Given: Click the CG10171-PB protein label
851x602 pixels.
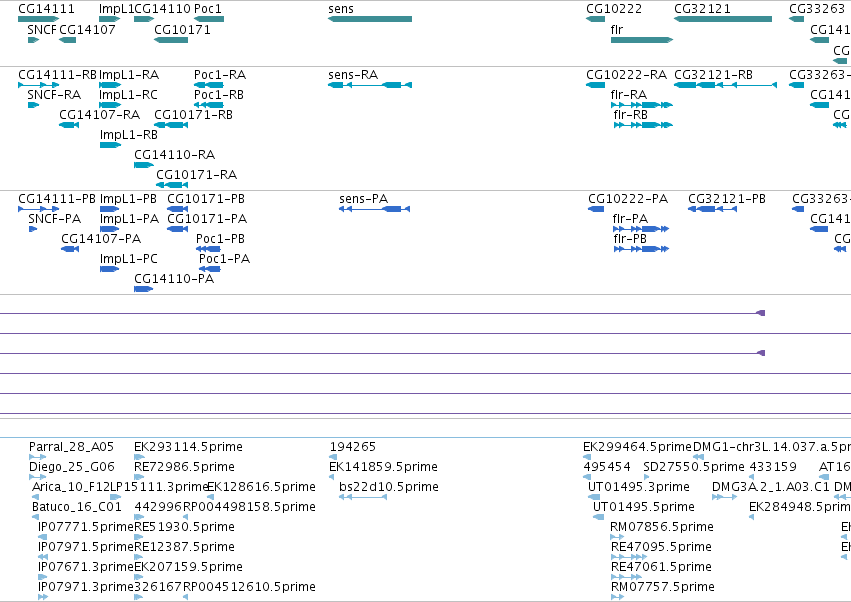Looking at the screenshot, I should 206,199.
